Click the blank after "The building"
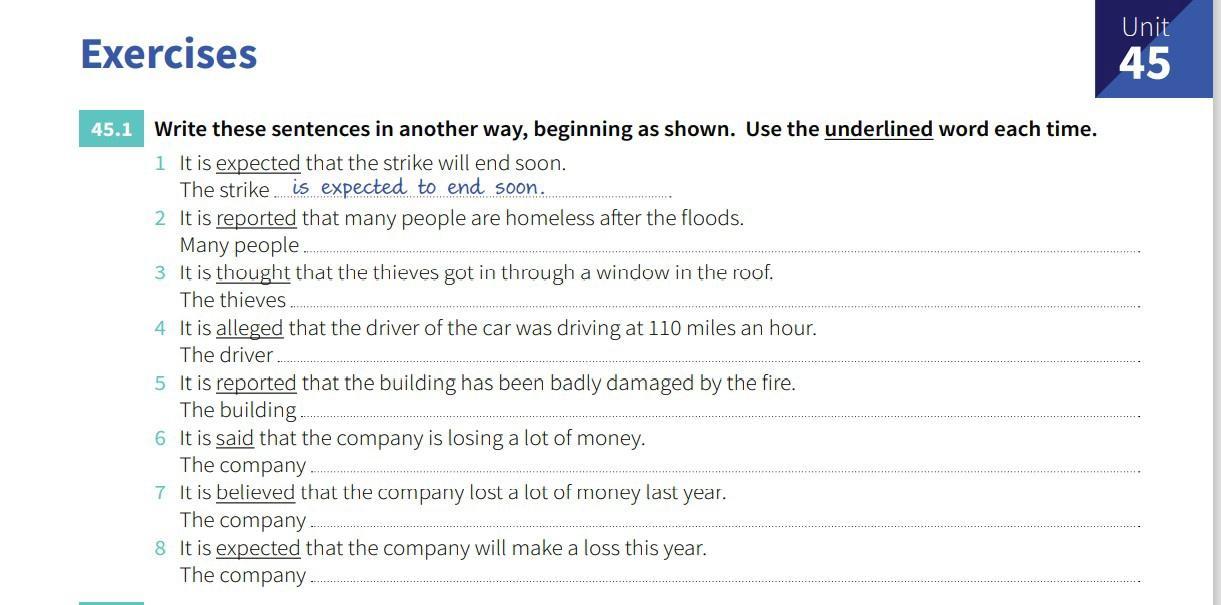The height and width of the screenshot is (605, 1221). [x=720, y=410]
